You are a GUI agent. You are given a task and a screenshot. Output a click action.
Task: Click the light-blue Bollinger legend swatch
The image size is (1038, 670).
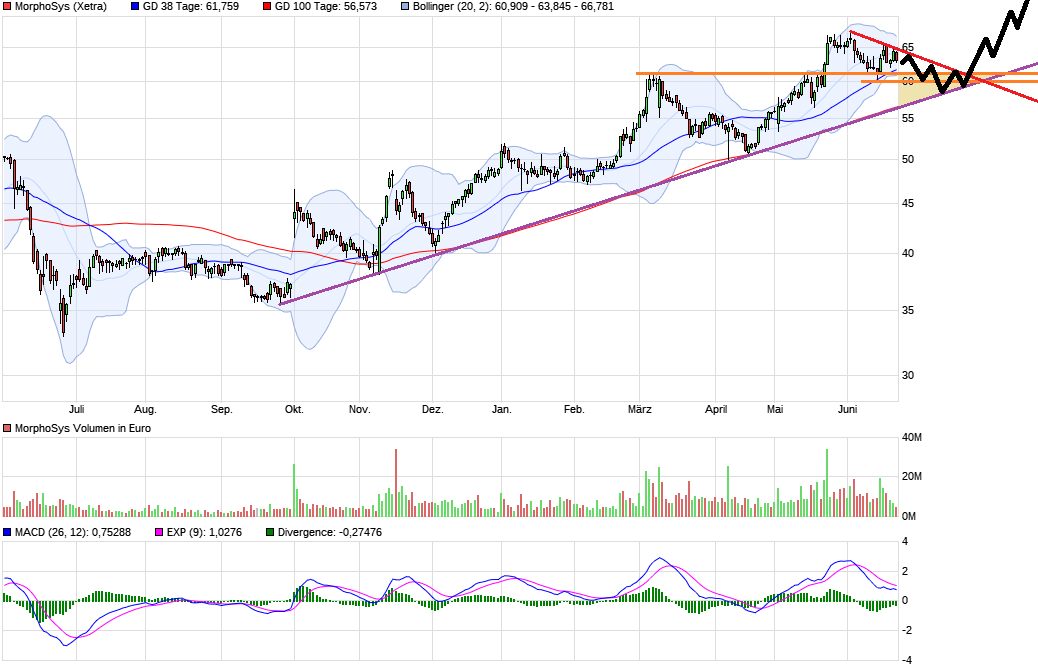(405, 7)
